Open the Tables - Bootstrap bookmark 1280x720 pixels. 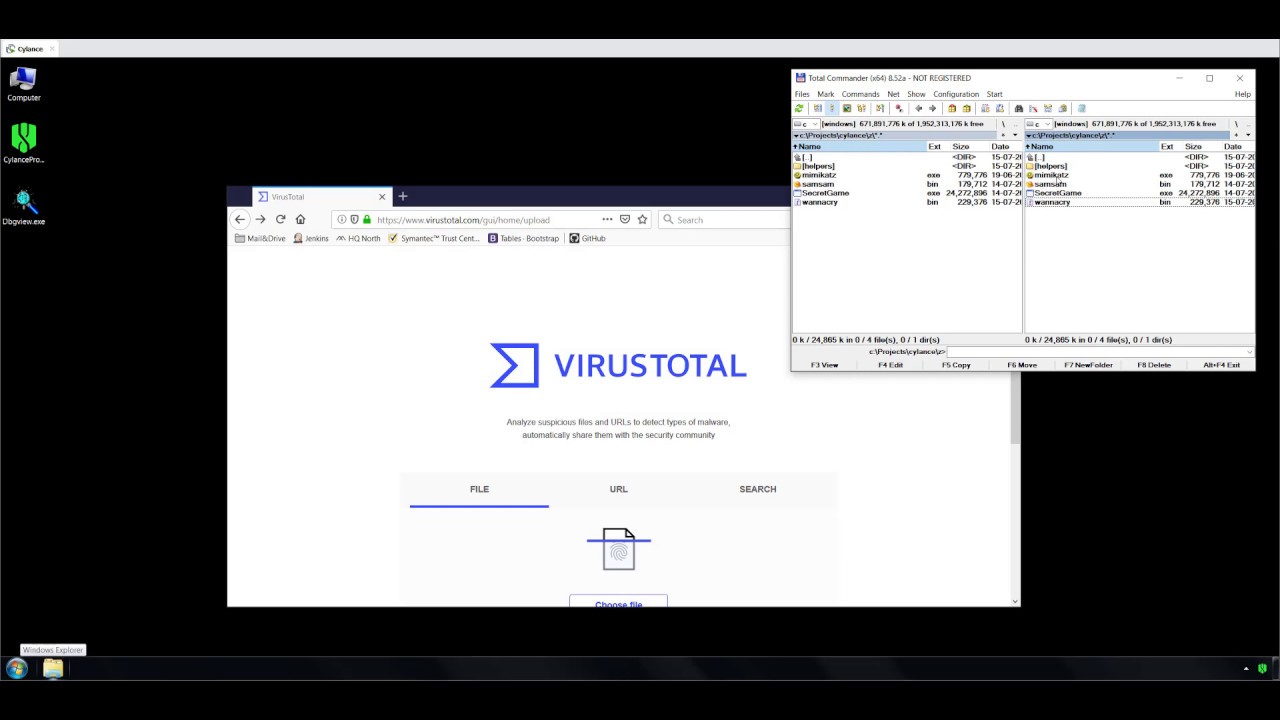coord(524,238)
